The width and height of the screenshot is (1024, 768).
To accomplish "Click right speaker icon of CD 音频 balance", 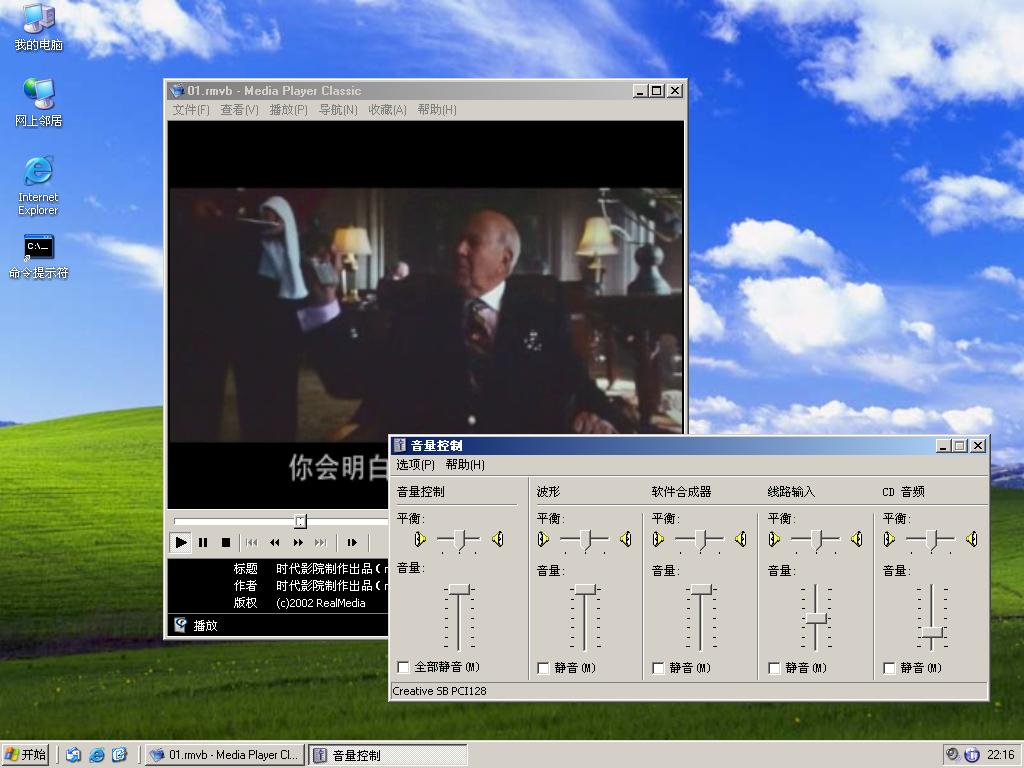I will pos(972,539).
